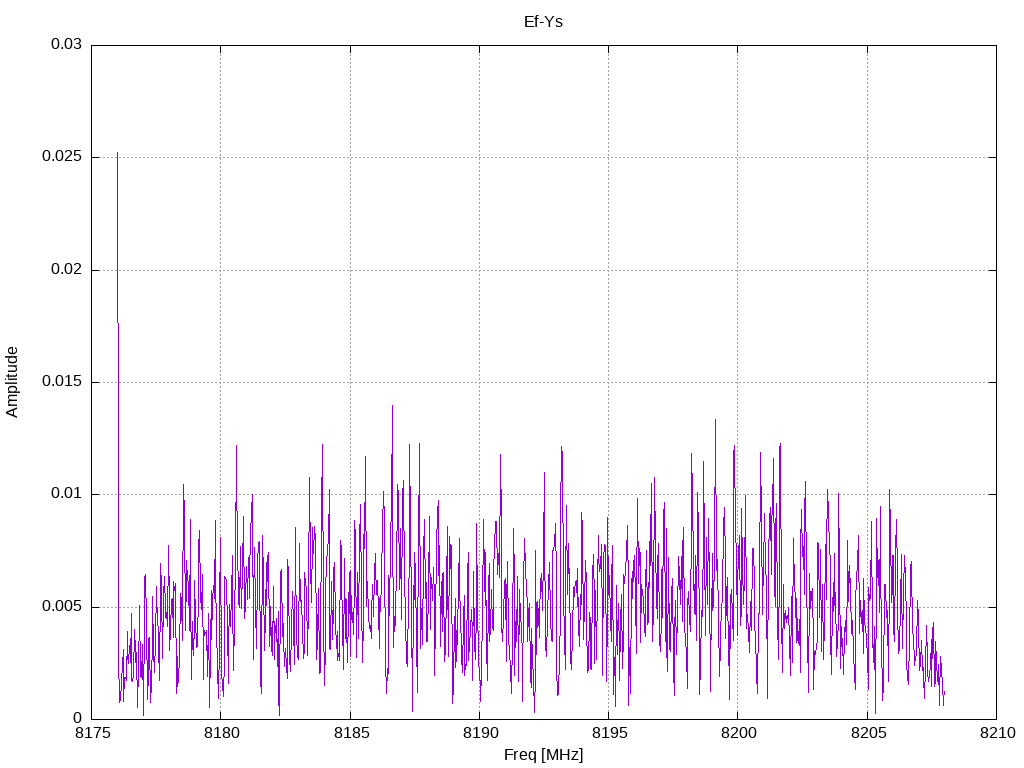The height and width of the screenshot is (768, 1024).
Task: Click the x-axis tick label 8190
Action: pyautogui.click(x=480, y=733)
